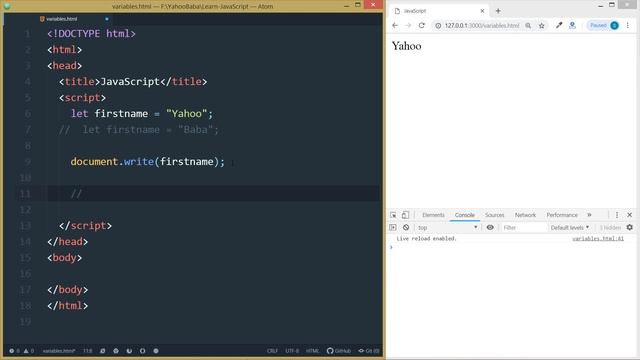Show the console sidebar
The height and width of the screenshot is (360, 640).
click(393, 227)
